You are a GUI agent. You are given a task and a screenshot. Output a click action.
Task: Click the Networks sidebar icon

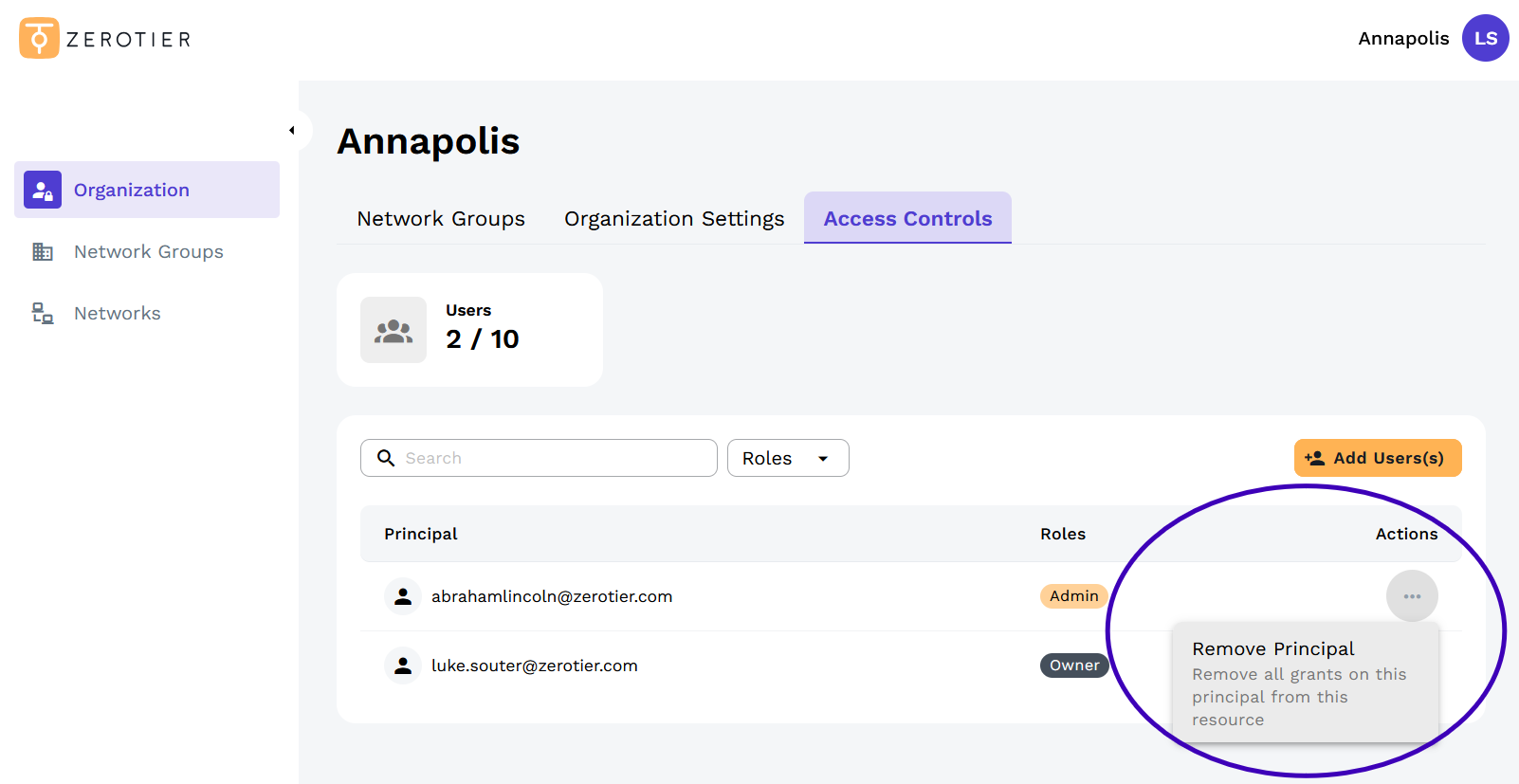coord(43,313)
